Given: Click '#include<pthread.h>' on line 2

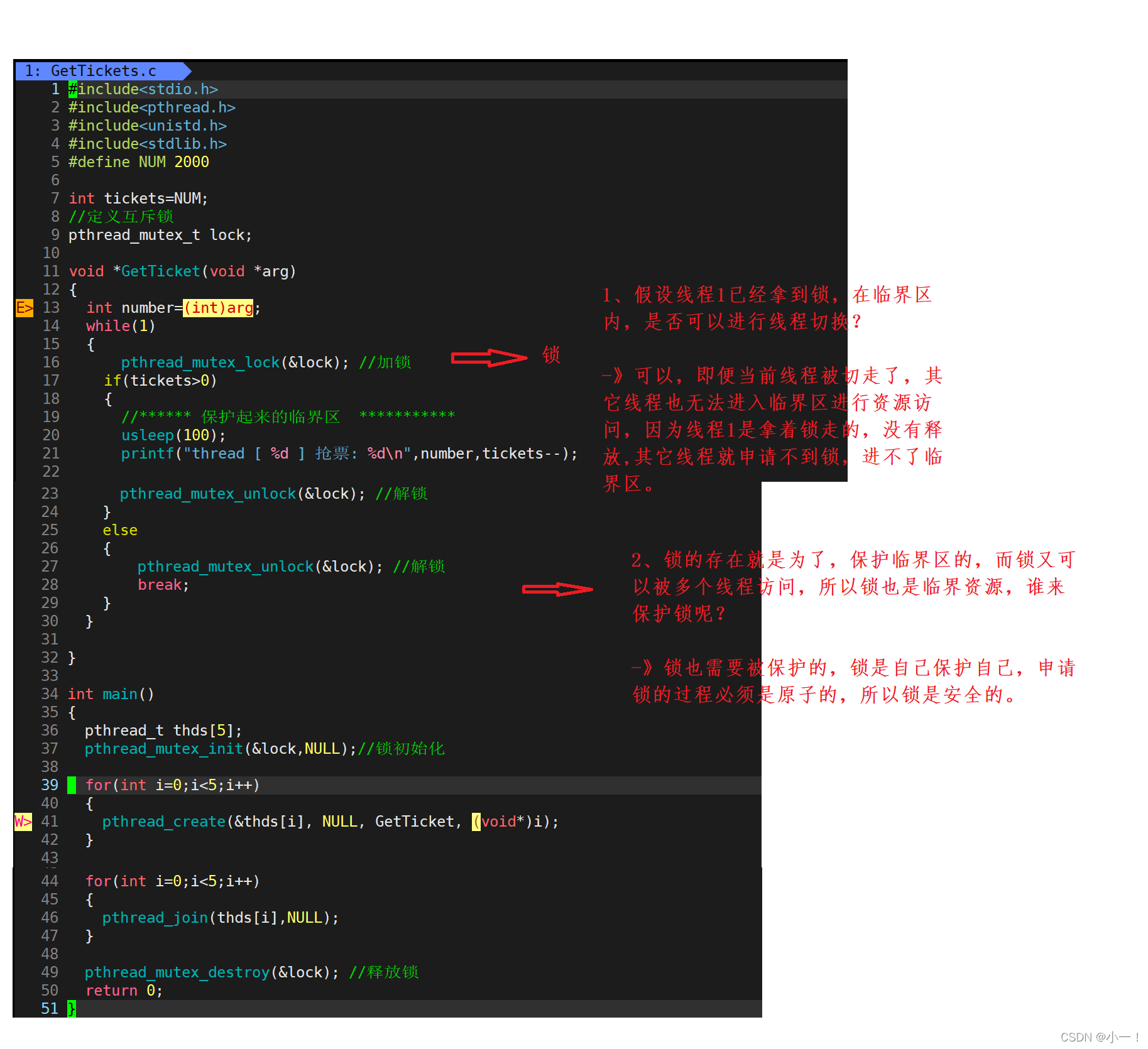Looking at the screenshot, I should (152, 107).
